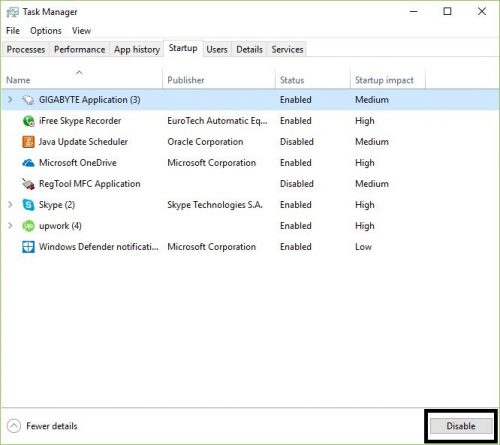Click the GIGABYTE Application icon
The image size is (500, 445).
28,100
